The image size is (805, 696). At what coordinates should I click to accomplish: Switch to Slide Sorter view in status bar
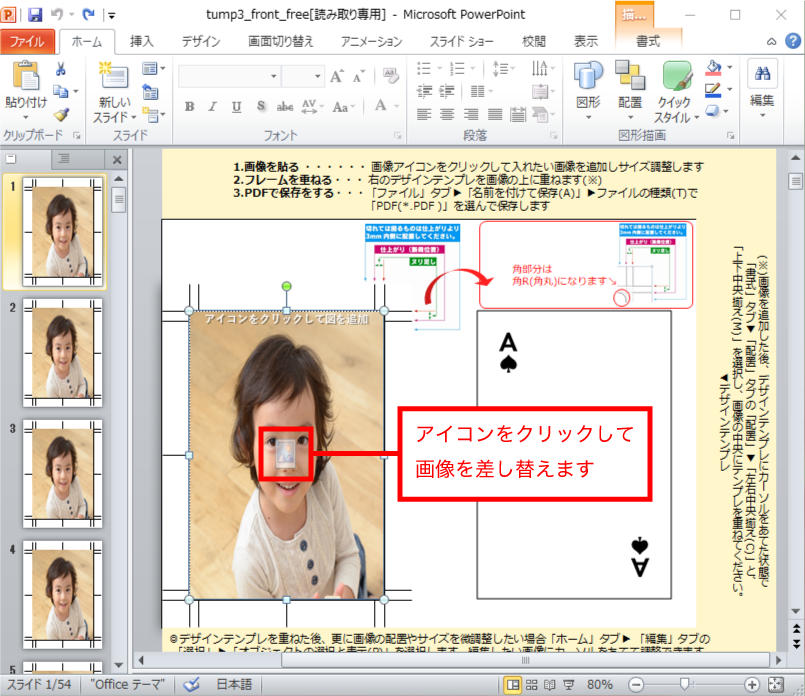coord(533,685)
